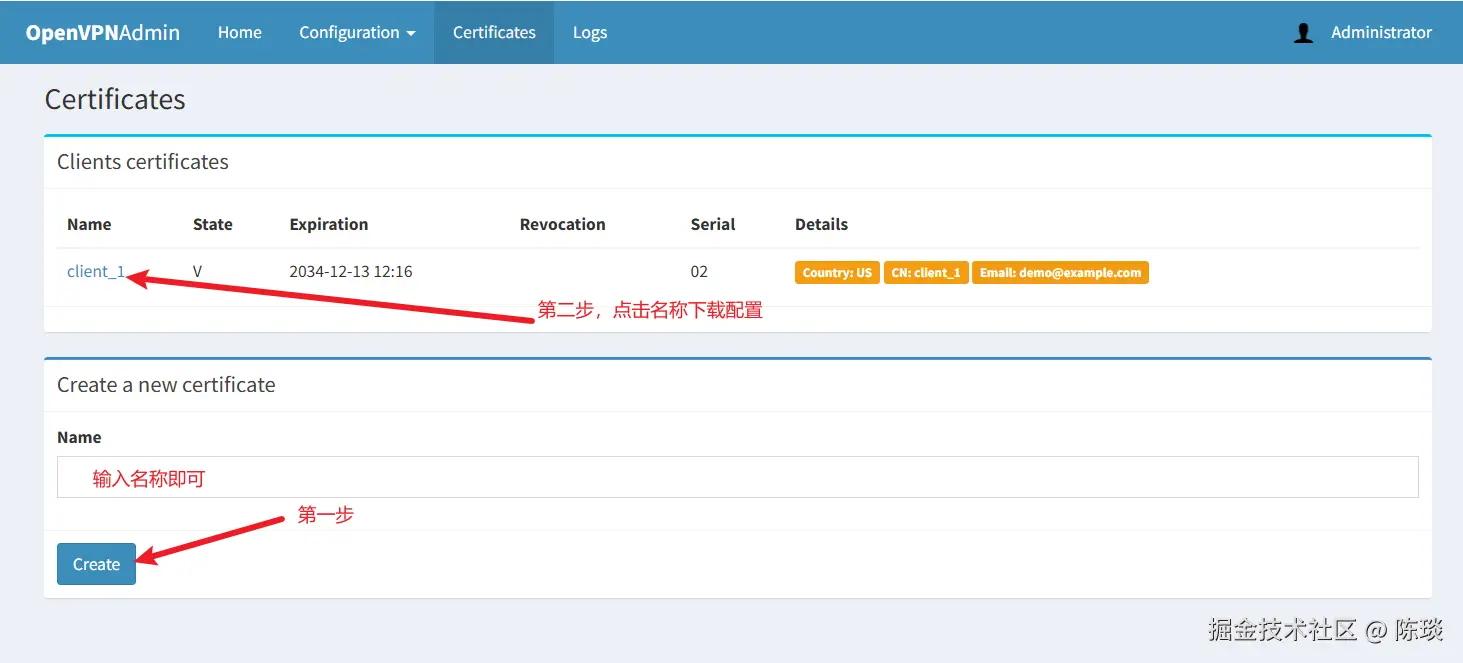Click the Create a new certificate heading
The height and width of the screenshot is (663, 1463).
166,385
